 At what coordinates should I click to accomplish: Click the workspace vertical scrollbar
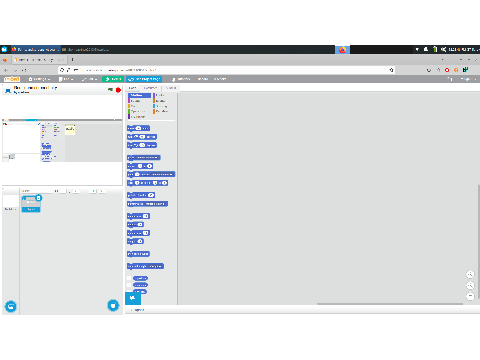pyautogui.click(x=479, y=241)
